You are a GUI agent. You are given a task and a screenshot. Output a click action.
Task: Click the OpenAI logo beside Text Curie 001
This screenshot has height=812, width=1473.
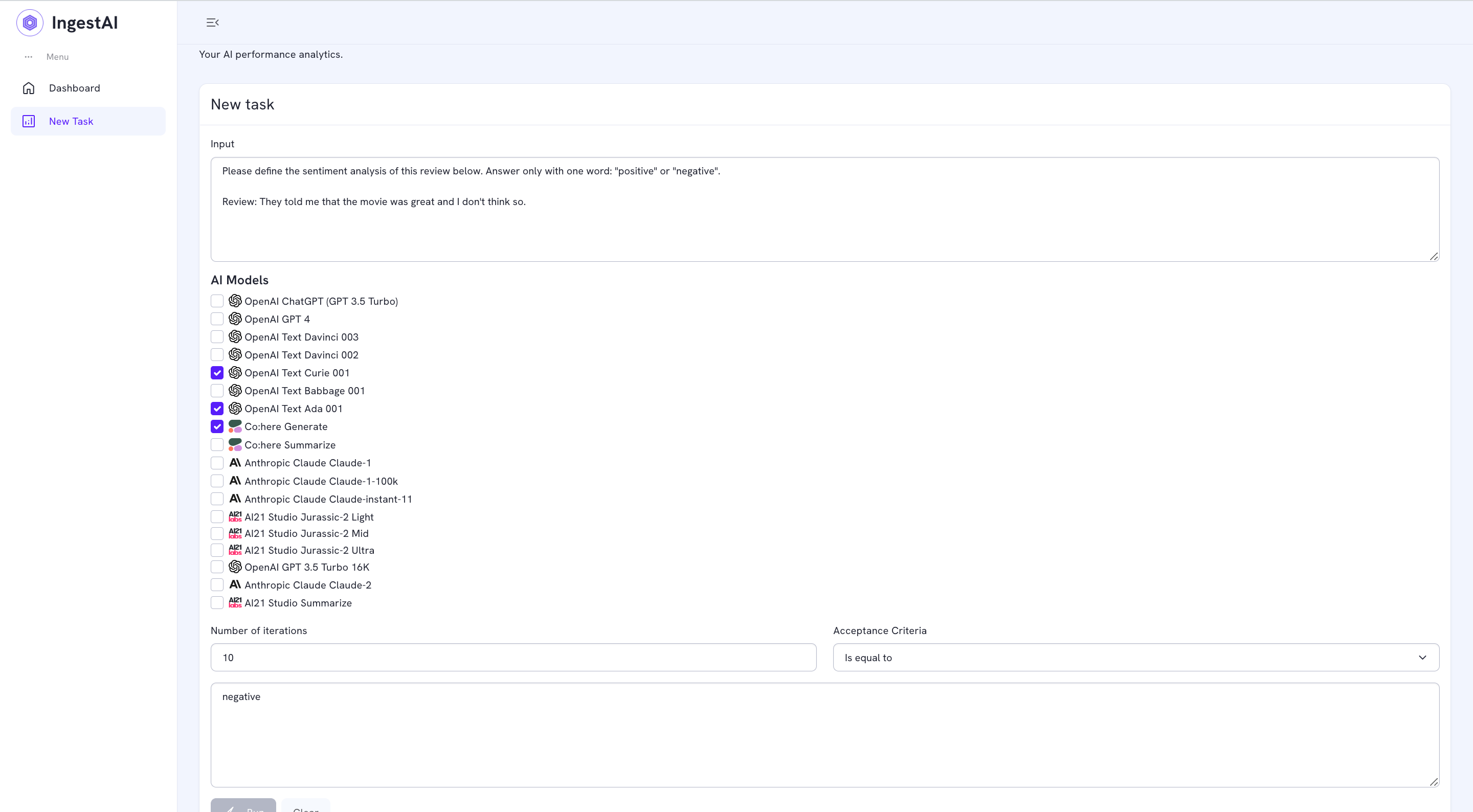click(235, 373)
